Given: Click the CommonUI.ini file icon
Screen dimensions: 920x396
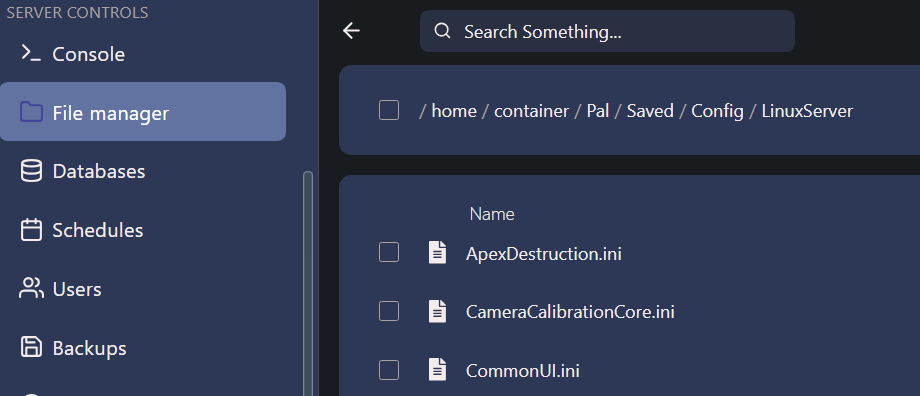Looking at the screenshot, I should (x=437, y=370).
